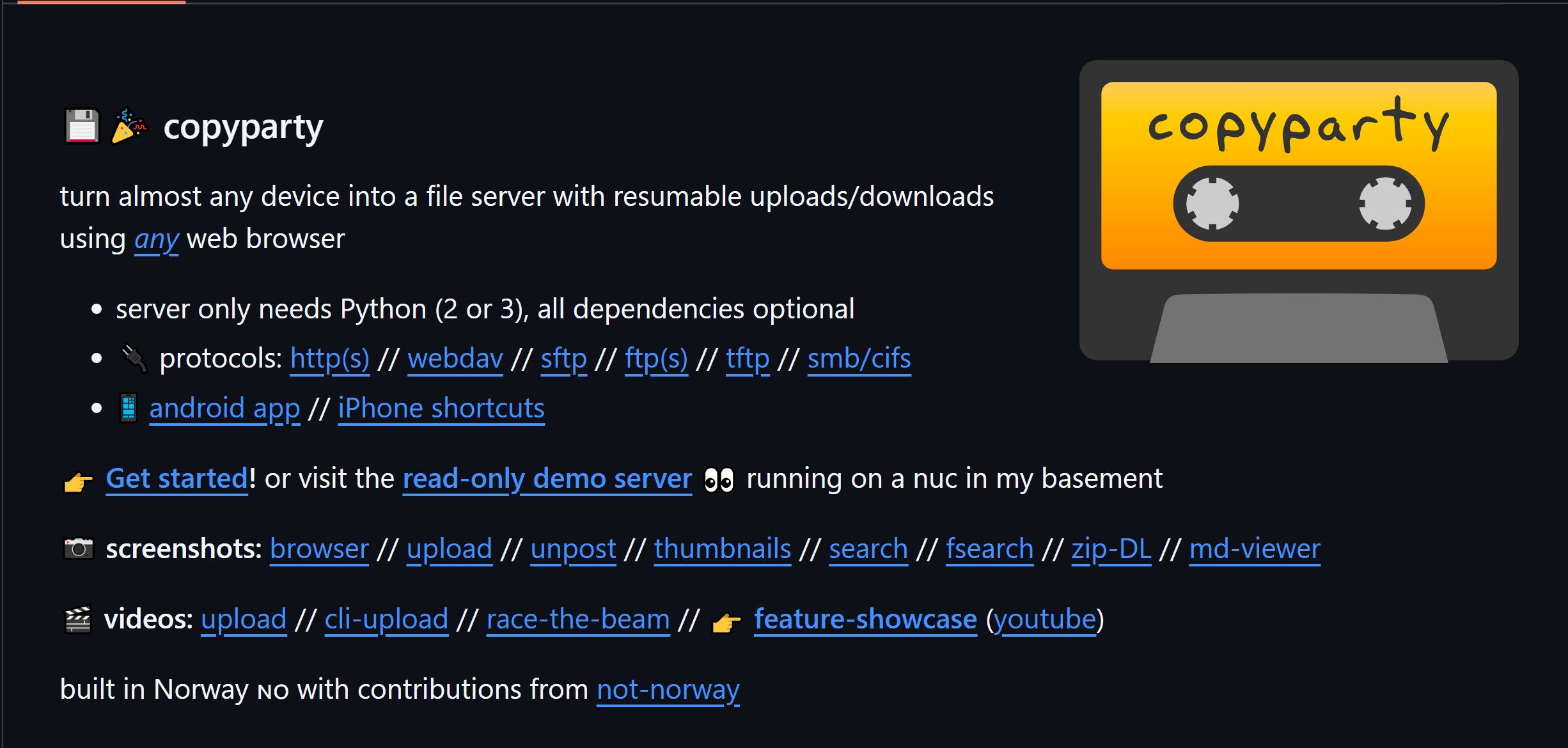Open the webdav protocol link

455,359
